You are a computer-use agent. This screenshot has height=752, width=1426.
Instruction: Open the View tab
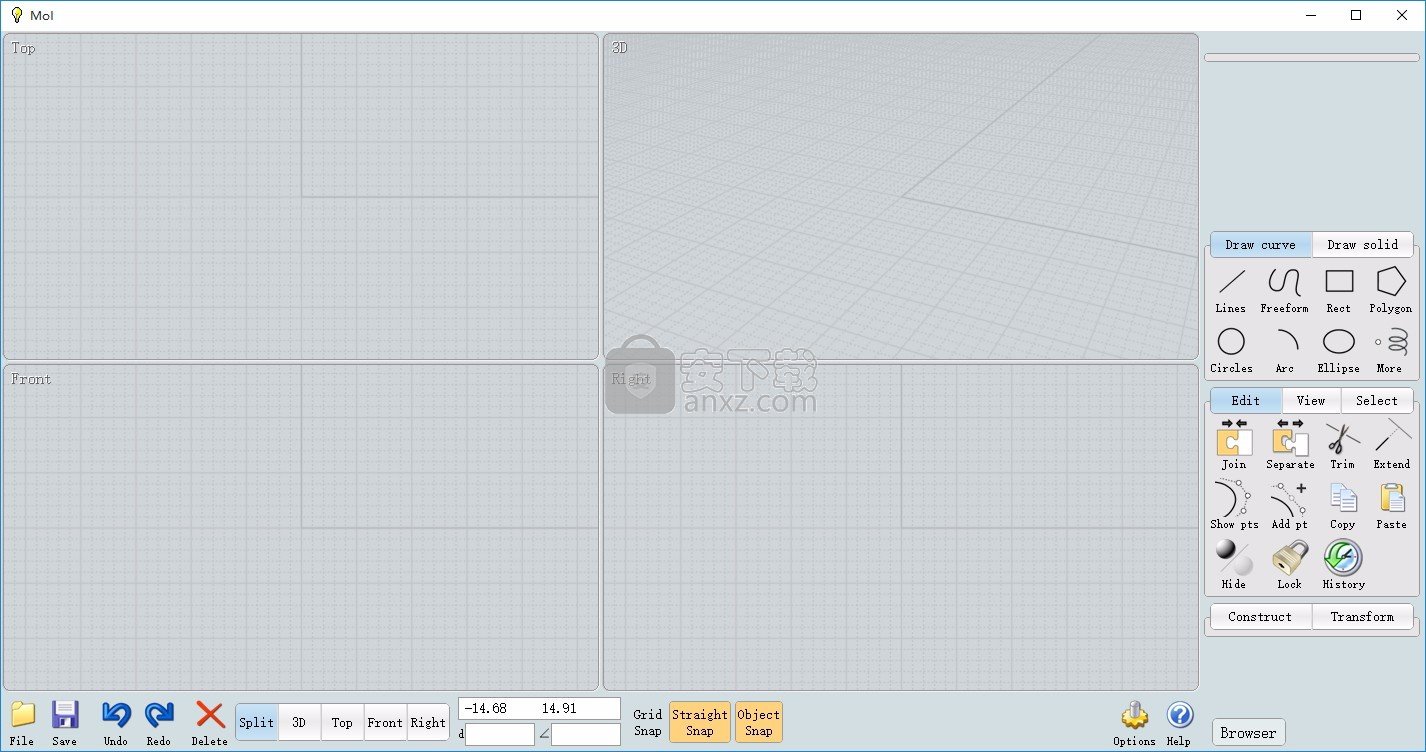coord(1311,401)
